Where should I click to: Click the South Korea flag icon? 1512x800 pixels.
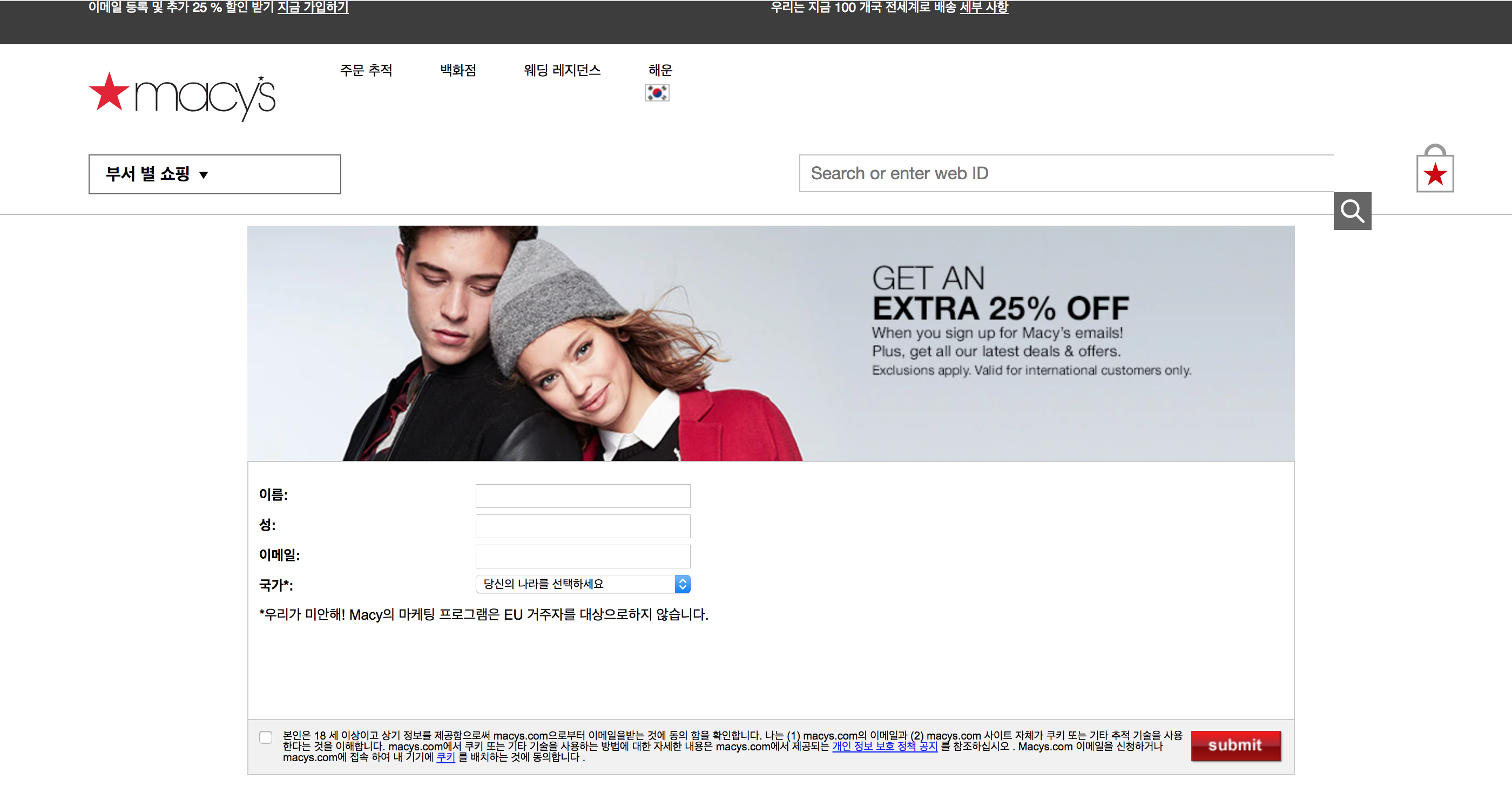coord(657,93)
